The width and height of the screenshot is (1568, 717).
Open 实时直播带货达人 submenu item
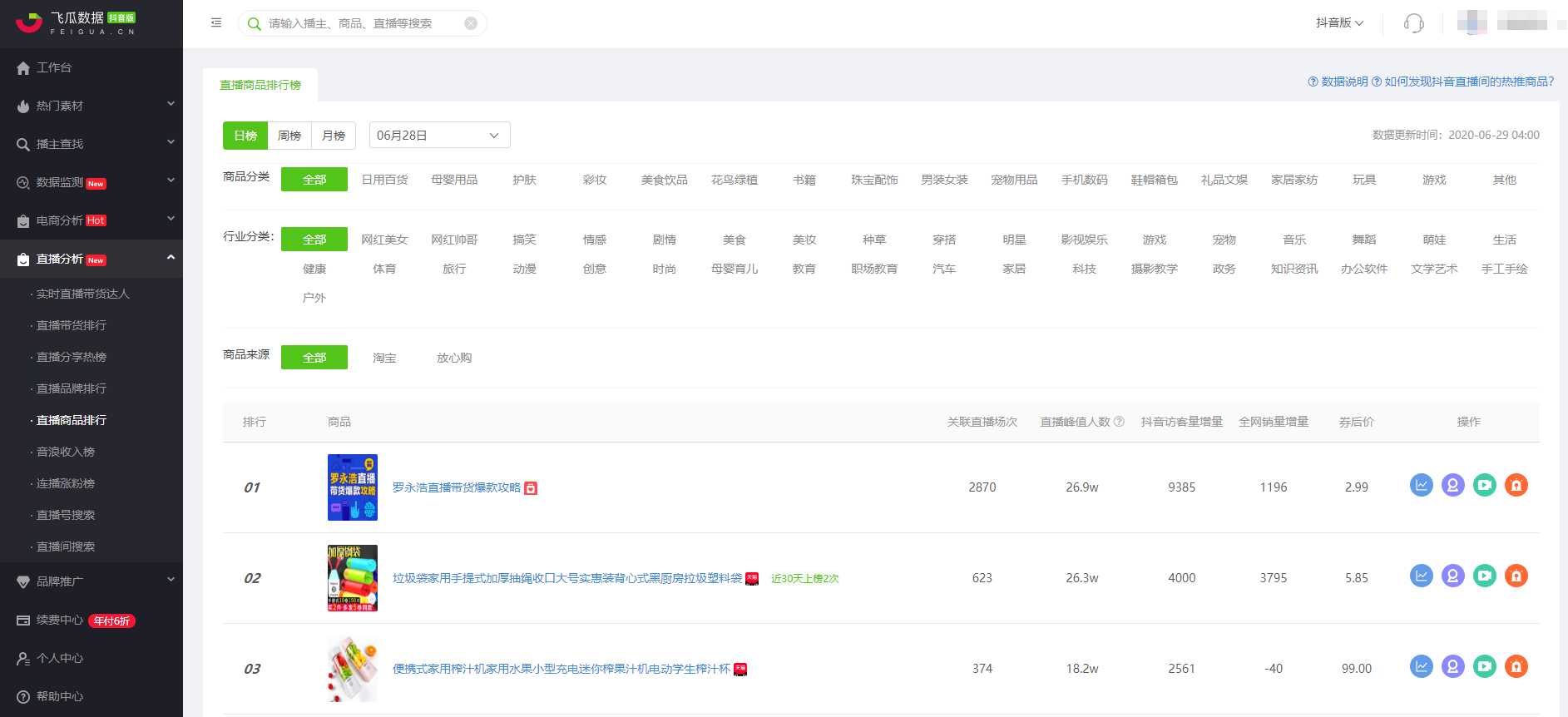[x=83, y=294]
